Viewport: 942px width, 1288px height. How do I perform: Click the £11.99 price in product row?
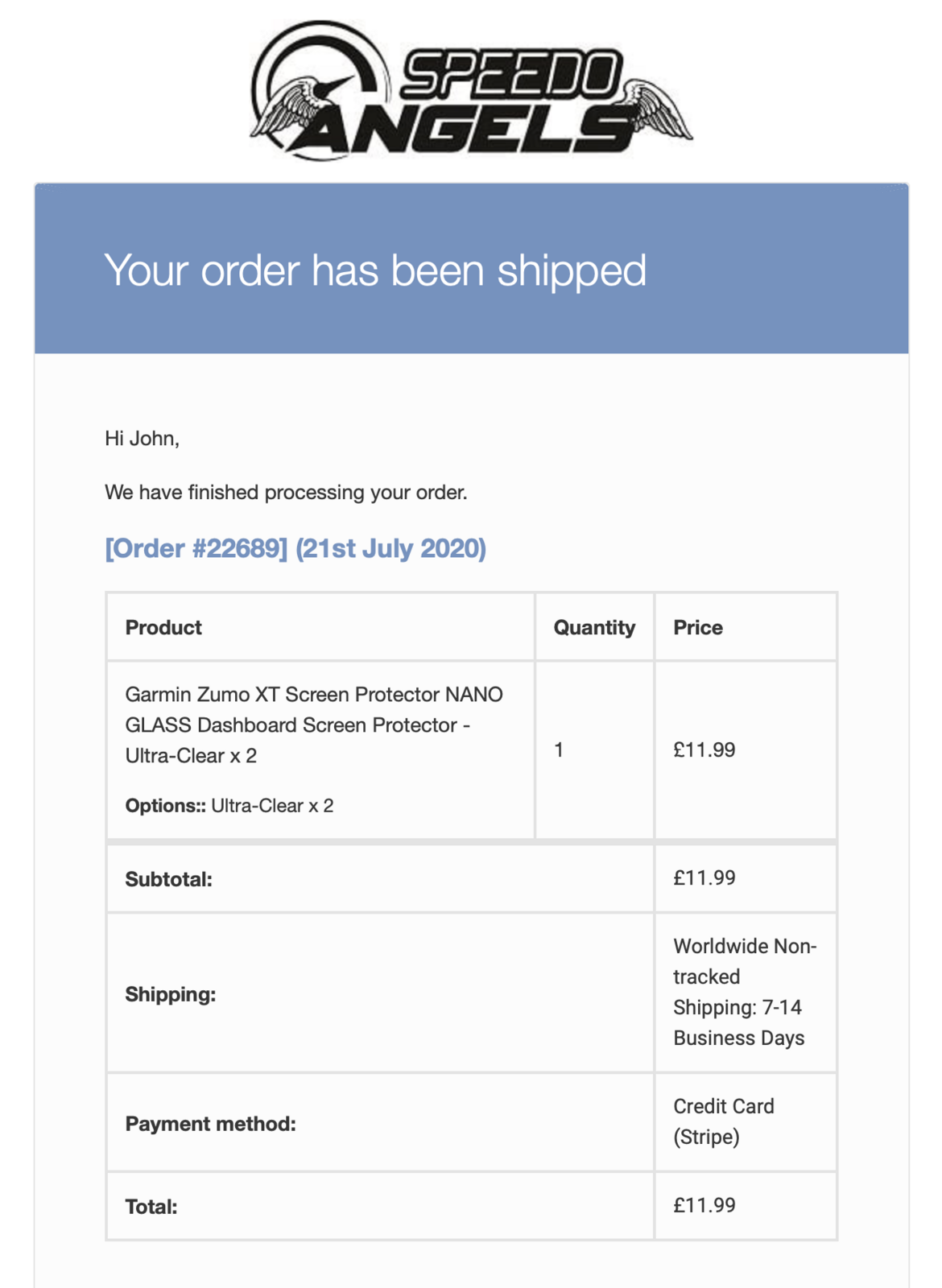point(704,750)
